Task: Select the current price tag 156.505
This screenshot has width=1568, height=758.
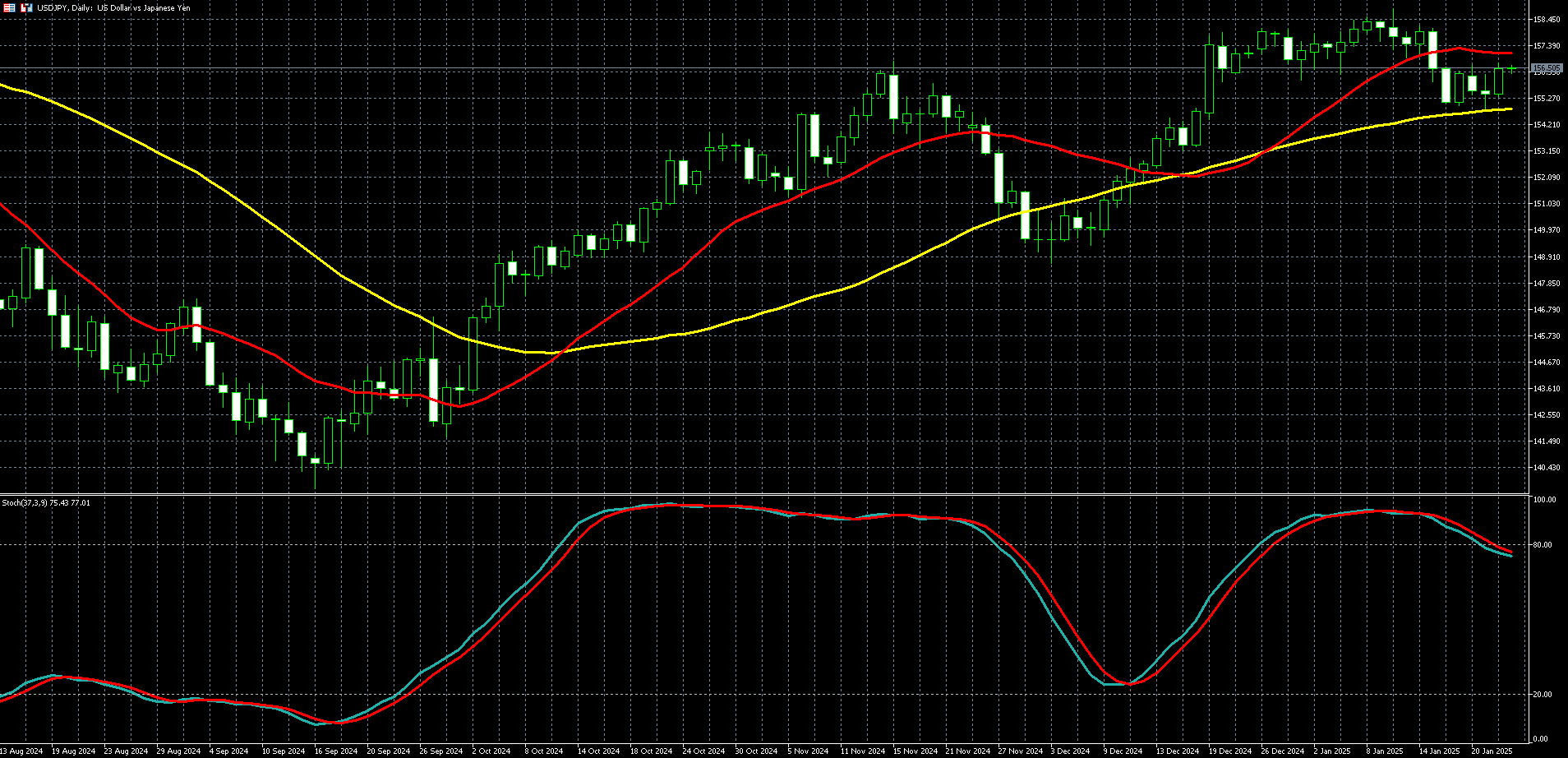Action: [1546, 68]
